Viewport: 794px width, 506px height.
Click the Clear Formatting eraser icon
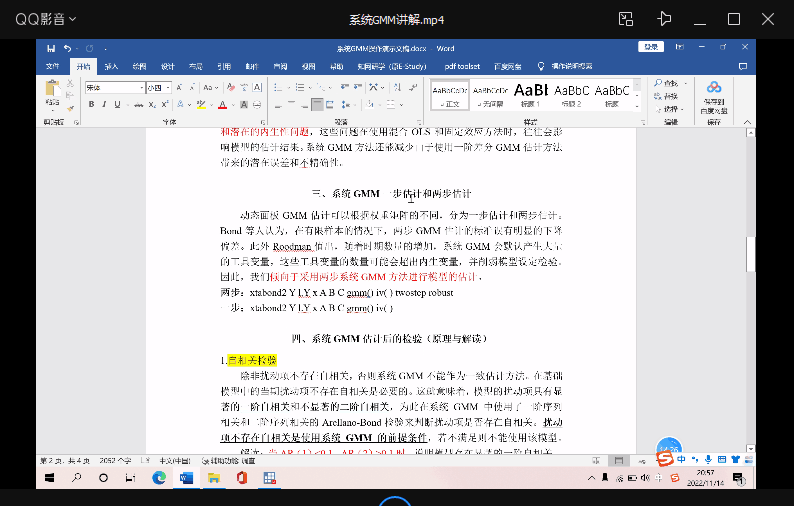[231, 88]
